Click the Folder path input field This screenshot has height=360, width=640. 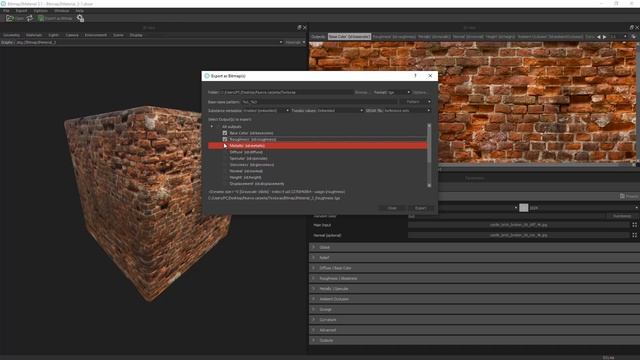[x=286, y=92]
